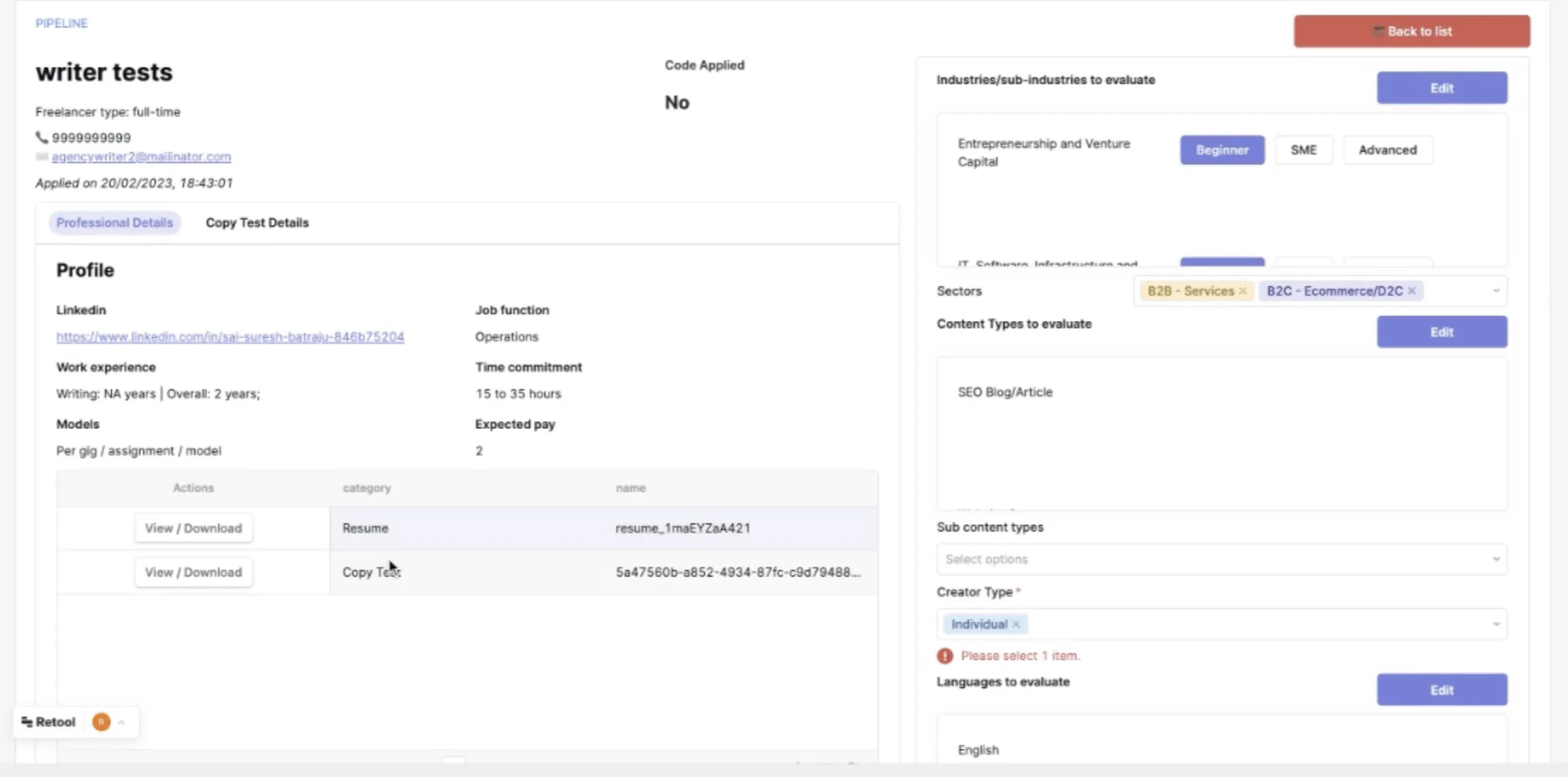Image resolution: width=1568 pixels, height=777 pixels.
Task: Click the Operations job function value
Action: click(507, 337)
